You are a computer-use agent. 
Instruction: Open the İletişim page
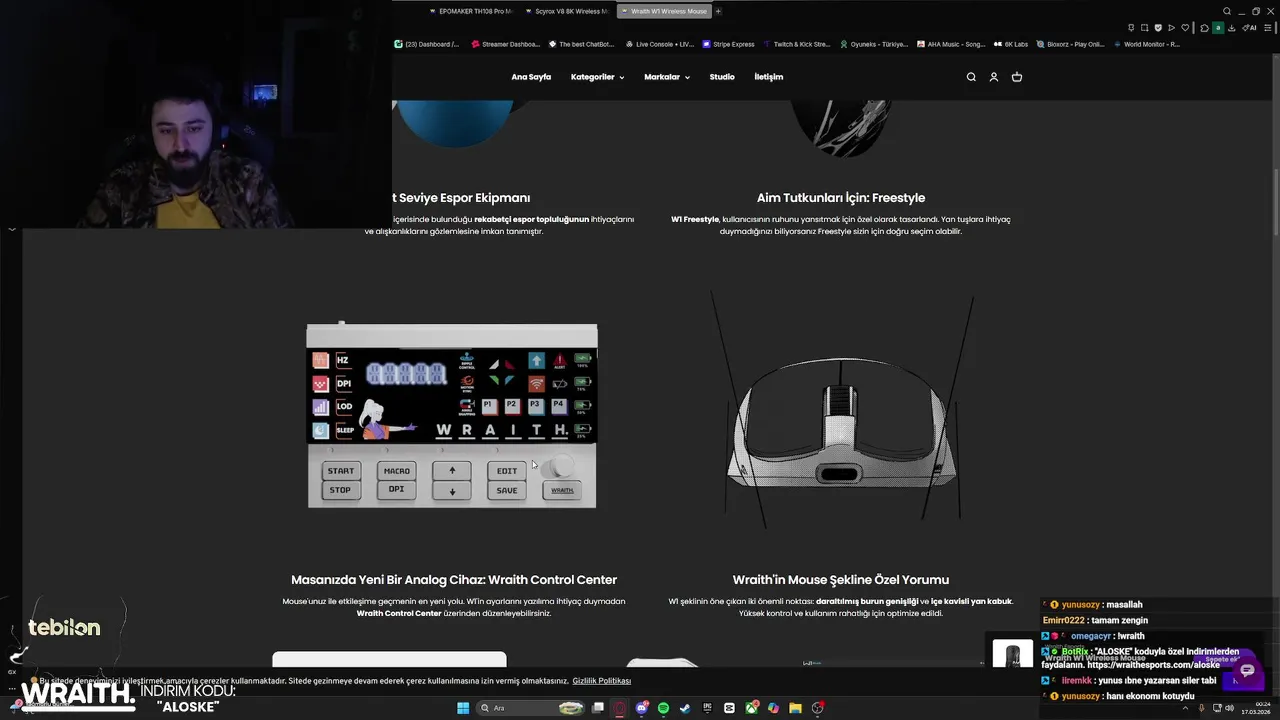(769, 77)
